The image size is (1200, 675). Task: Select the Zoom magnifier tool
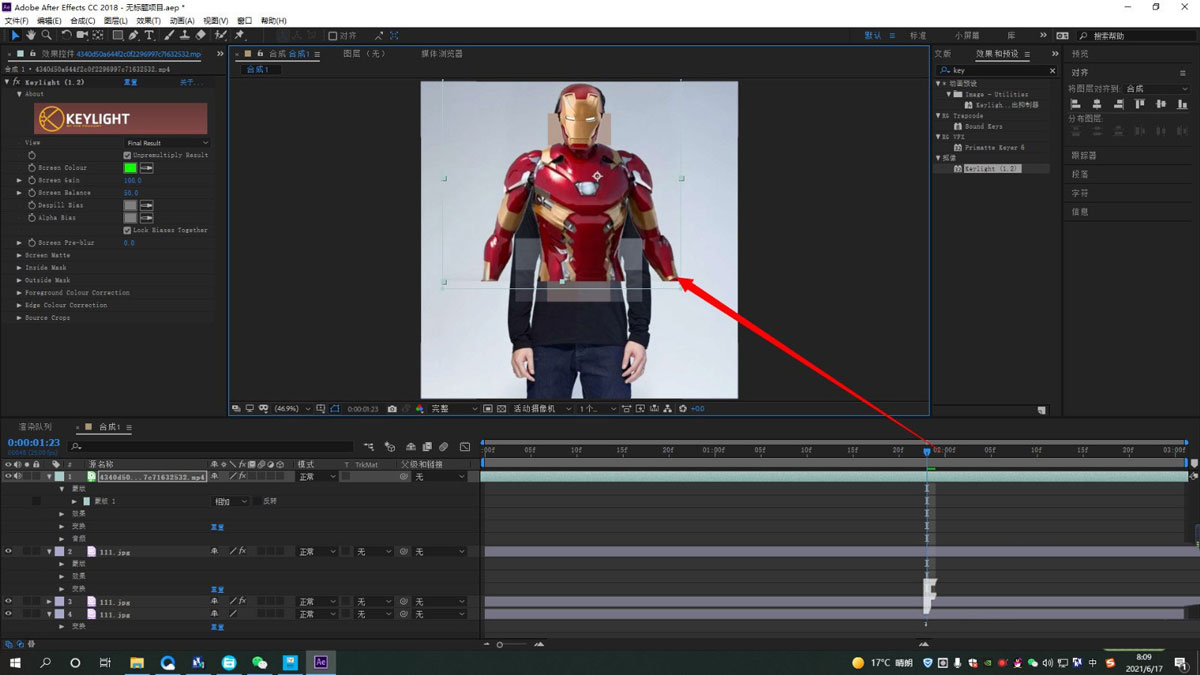[x=46, y=36]
